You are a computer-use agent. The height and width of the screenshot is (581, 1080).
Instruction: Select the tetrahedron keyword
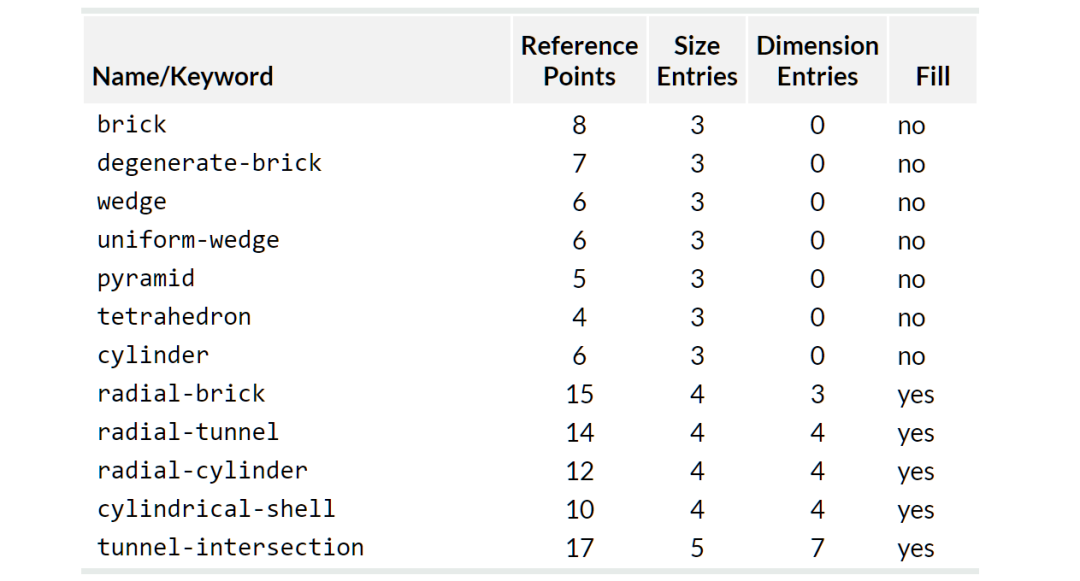(x=174, y=317)
